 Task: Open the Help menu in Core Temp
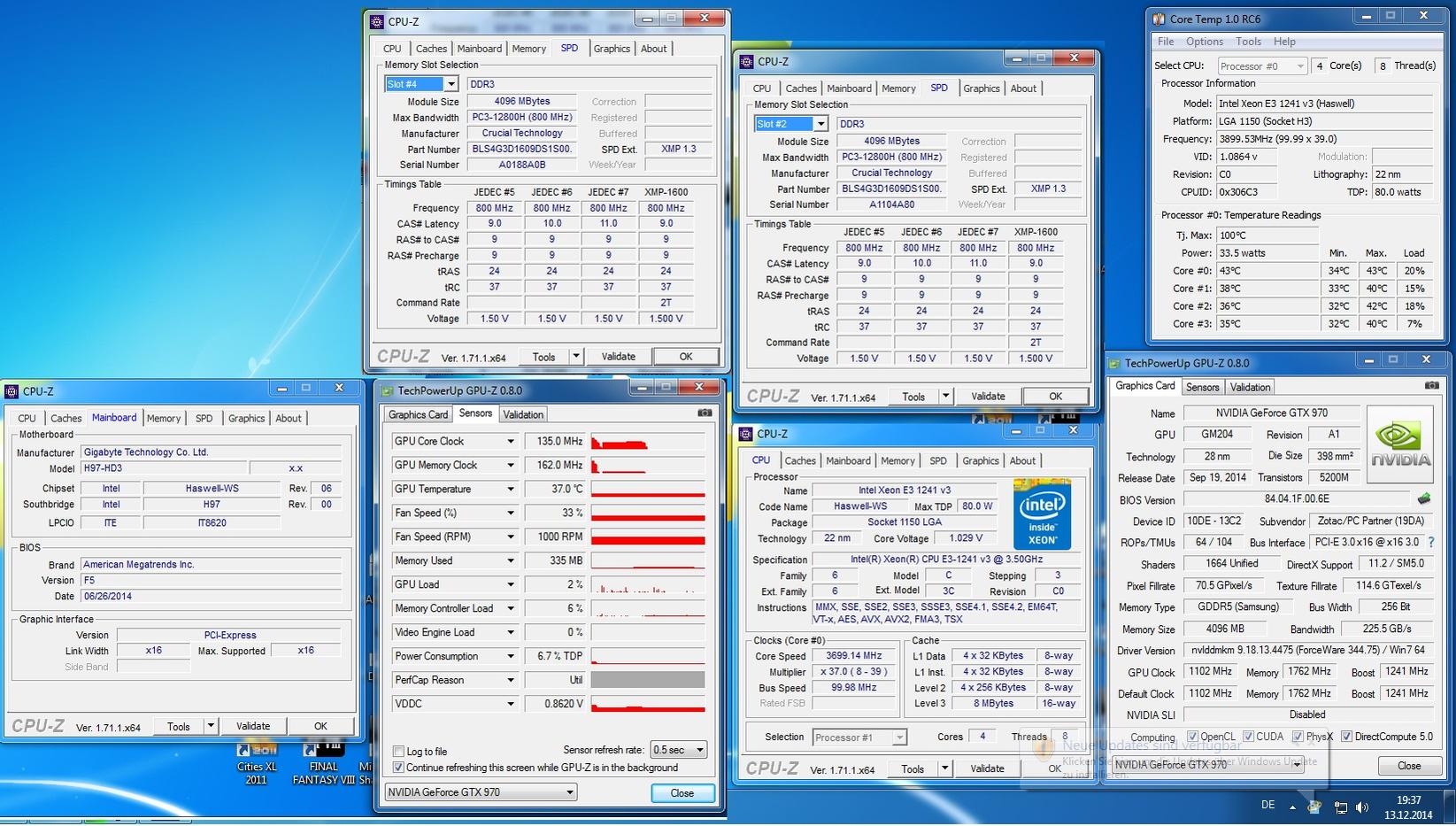click(1284, 42)
